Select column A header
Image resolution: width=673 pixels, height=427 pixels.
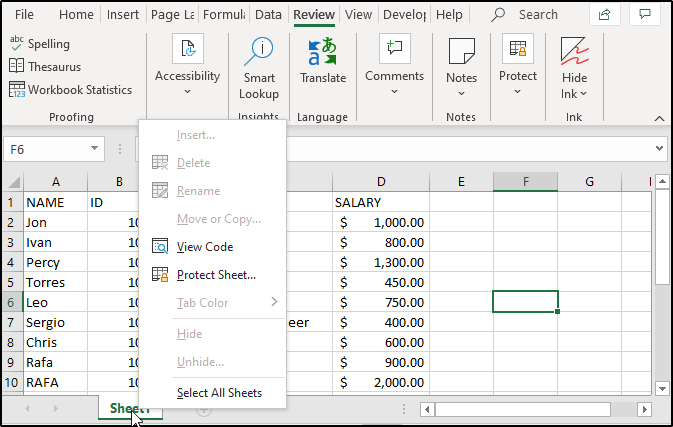click(56, 182)
